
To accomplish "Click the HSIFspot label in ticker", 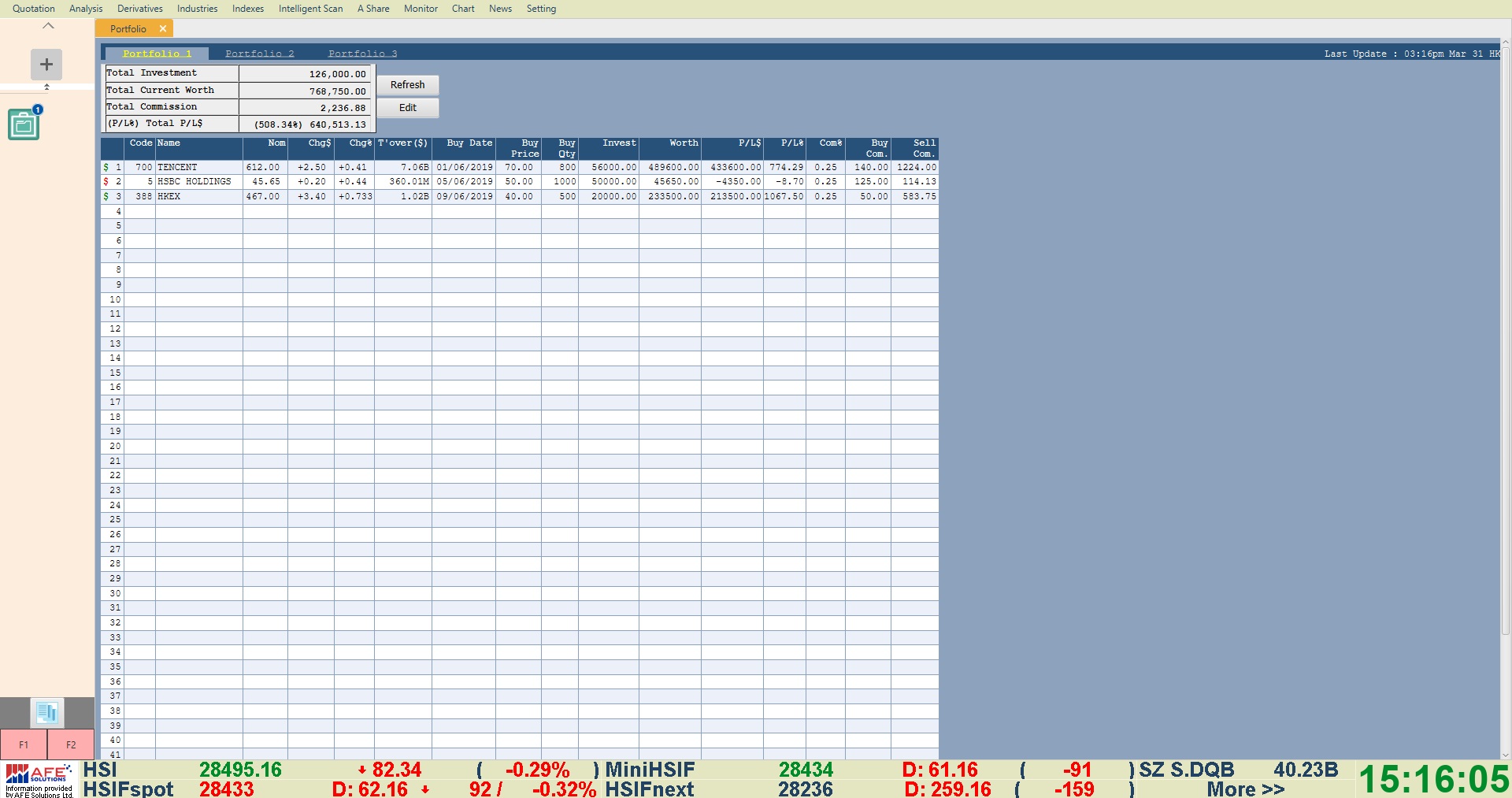I will pos(128,789).
